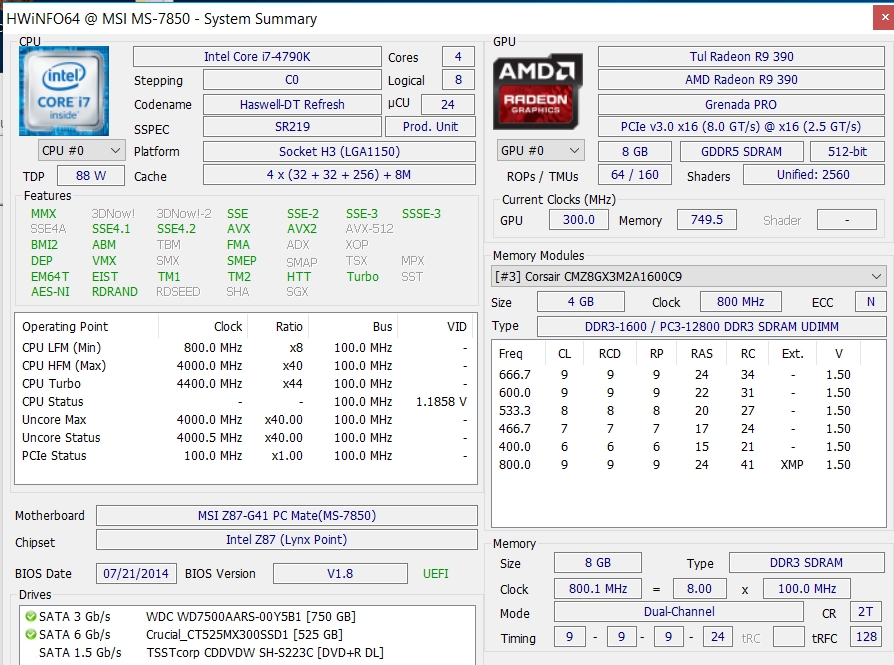
Task: Click the WDC WD7500AARS-00Y5B1 drive entry
Action: [x=251, y=617]
